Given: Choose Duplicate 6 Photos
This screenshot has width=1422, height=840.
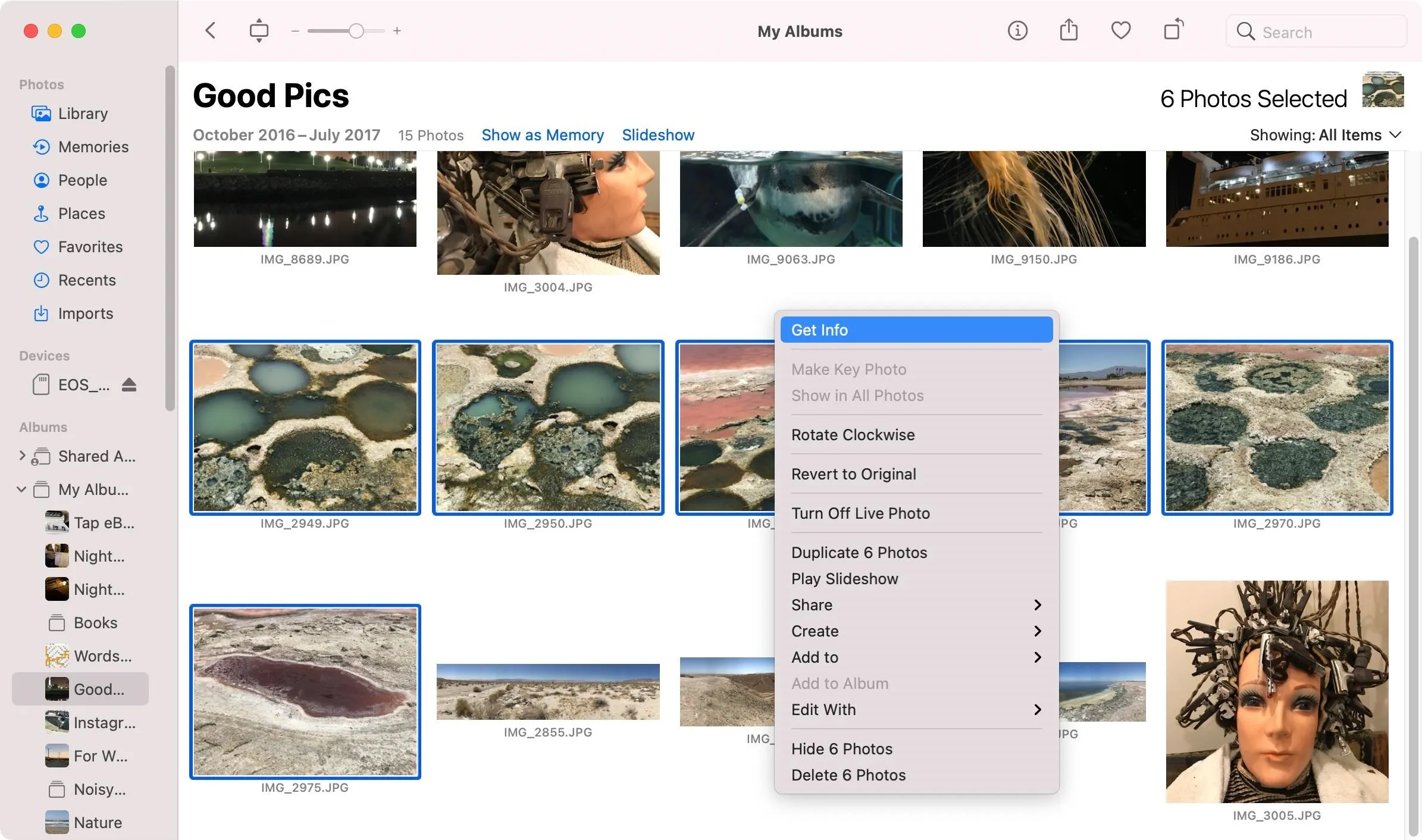Looking at the screenshot, I should 916,553.
